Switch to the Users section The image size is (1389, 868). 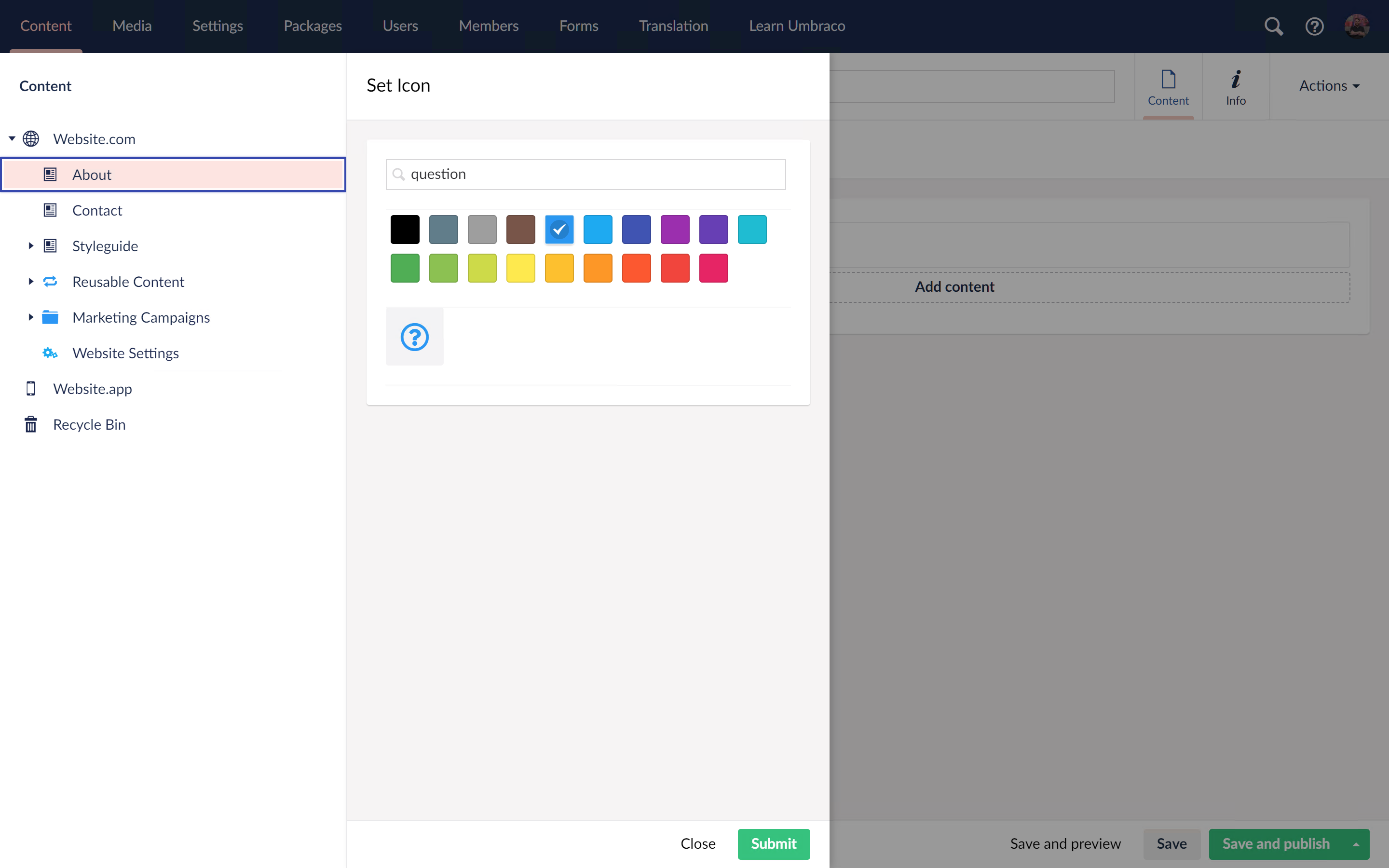click(400, 27)
